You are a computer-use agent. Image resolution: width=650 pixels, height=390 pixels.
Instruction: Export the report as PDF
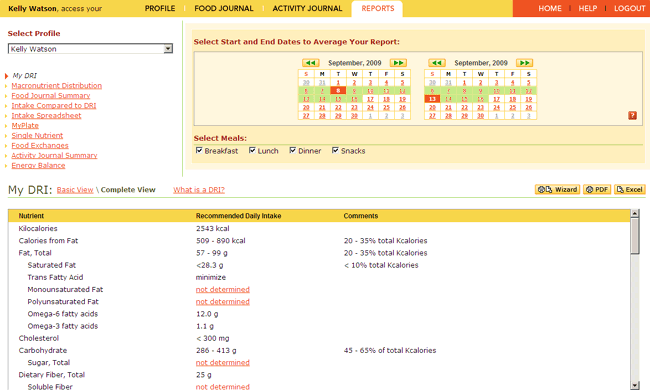[x=597, y=189]
